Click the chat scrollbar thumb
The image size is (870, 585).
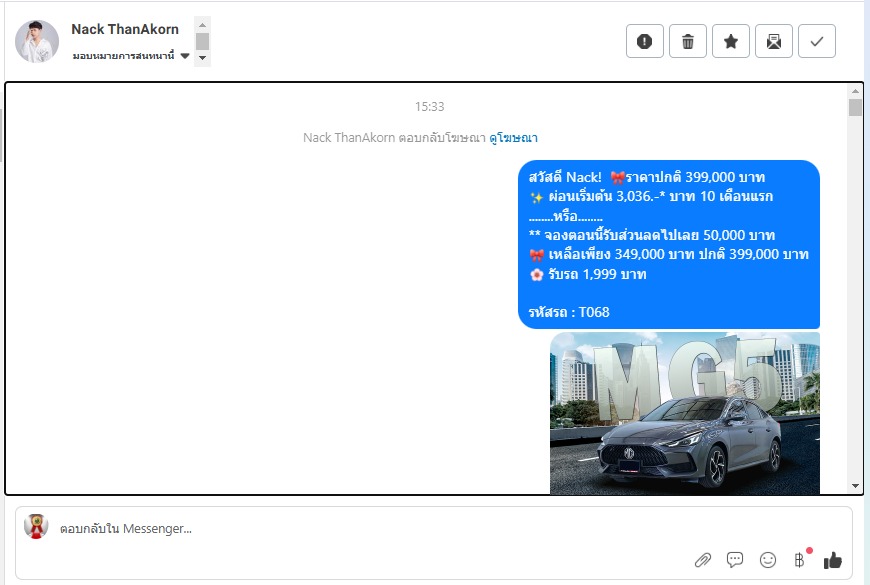tap(855, 107)
